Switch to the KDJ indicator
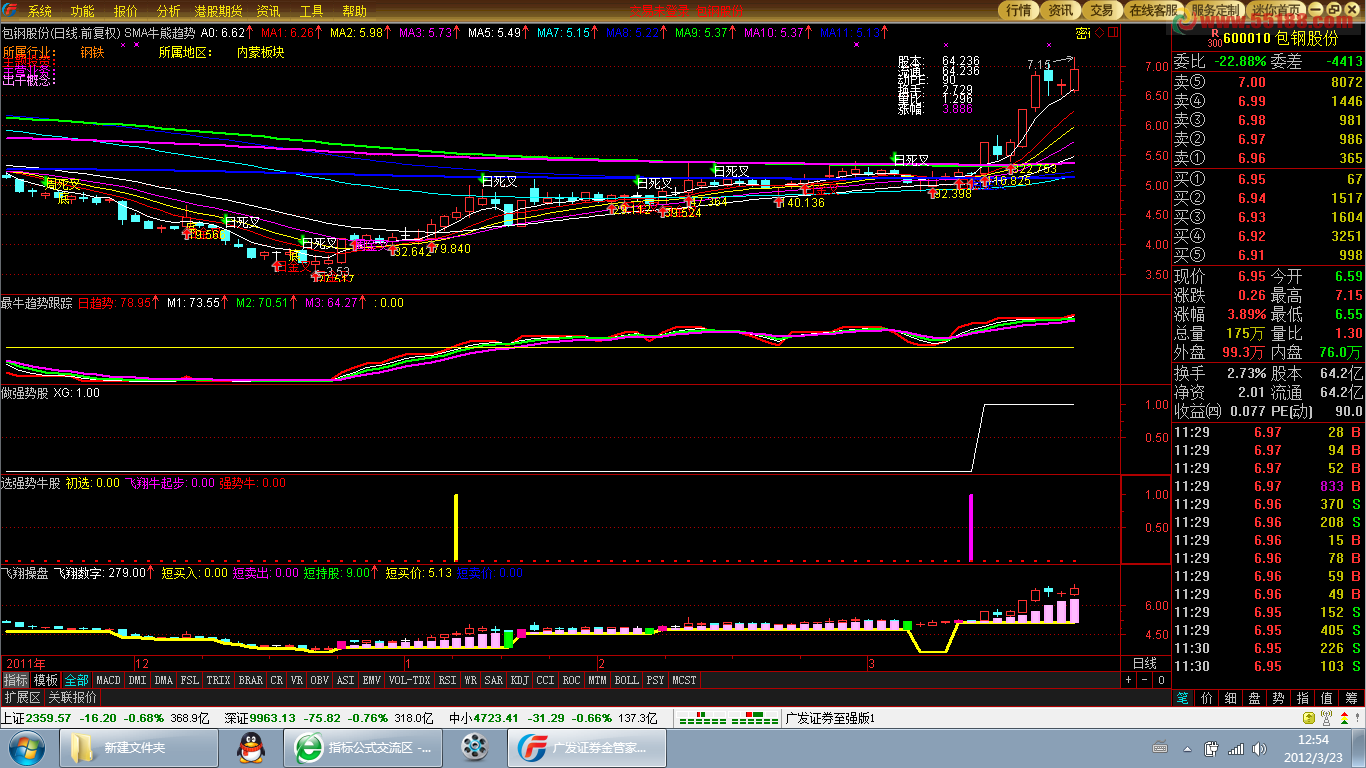 [x=519, y=680]
